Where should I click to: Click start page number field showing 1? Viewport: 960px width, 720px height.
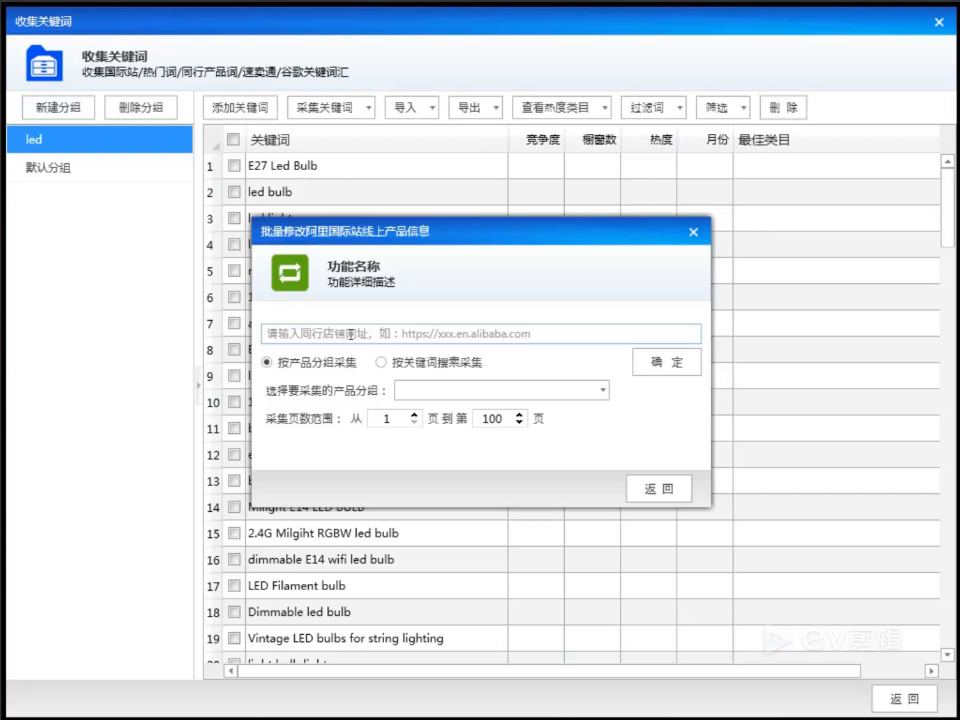coord(388,419)
